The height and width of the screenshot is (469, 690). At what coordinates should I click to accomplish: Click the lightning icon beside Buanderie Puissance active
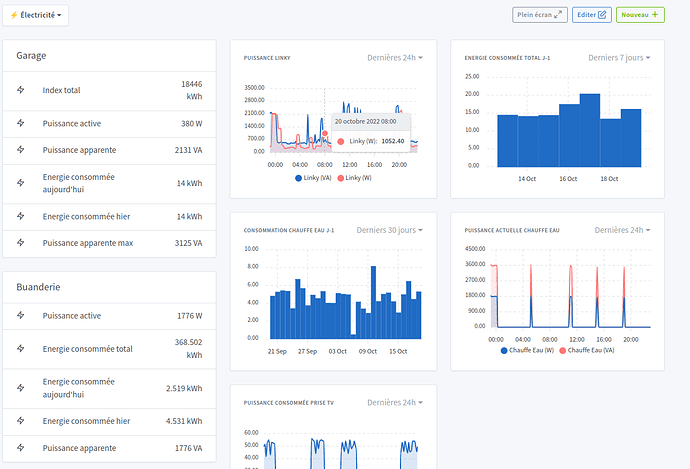pyautogui.click(x=21, y=316)
